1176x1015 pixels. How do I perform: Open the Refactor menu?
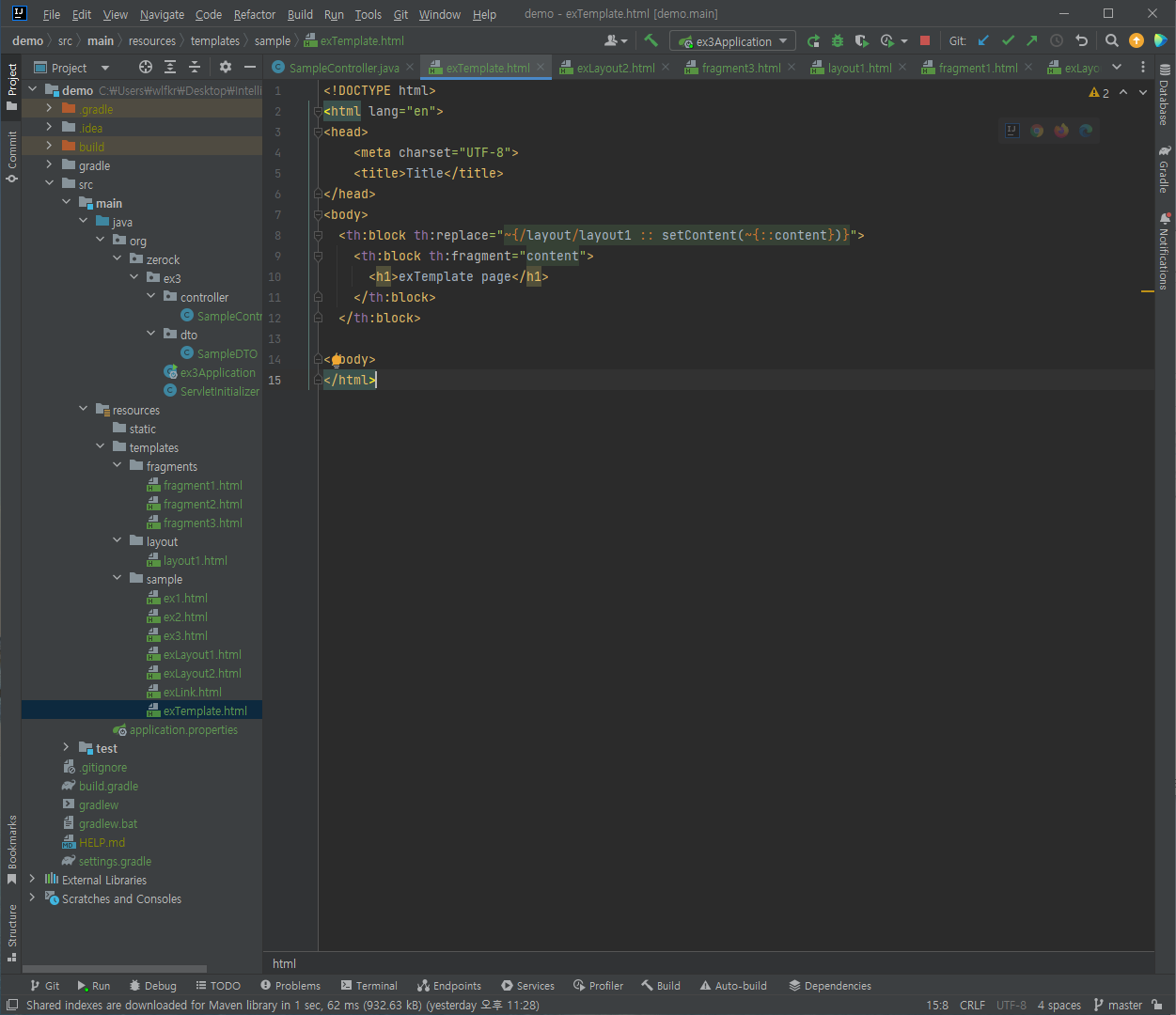click(255, 14)
